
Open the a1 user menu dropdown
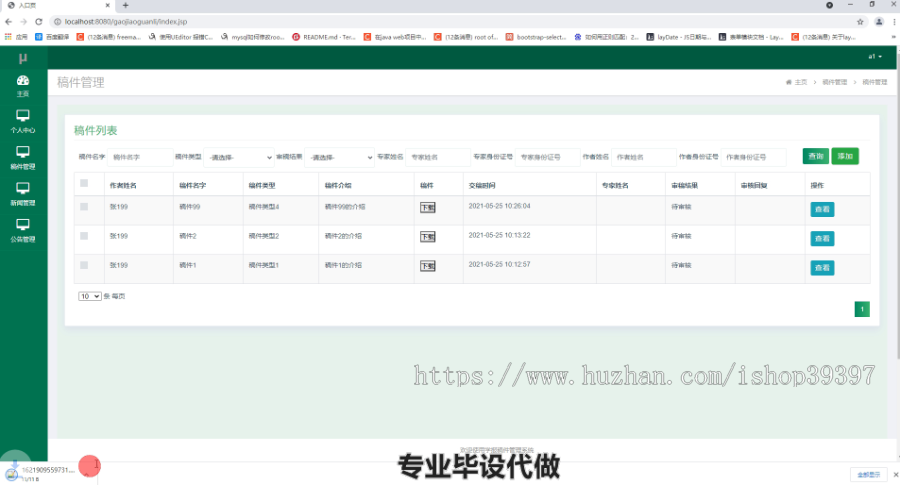click(x=875, y=57)
